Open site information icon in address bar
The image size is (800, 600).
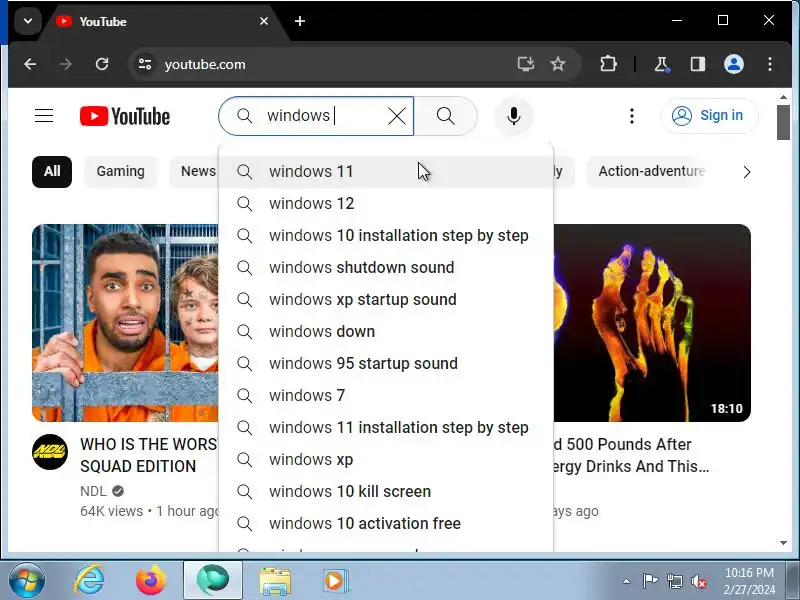[145, 64]
